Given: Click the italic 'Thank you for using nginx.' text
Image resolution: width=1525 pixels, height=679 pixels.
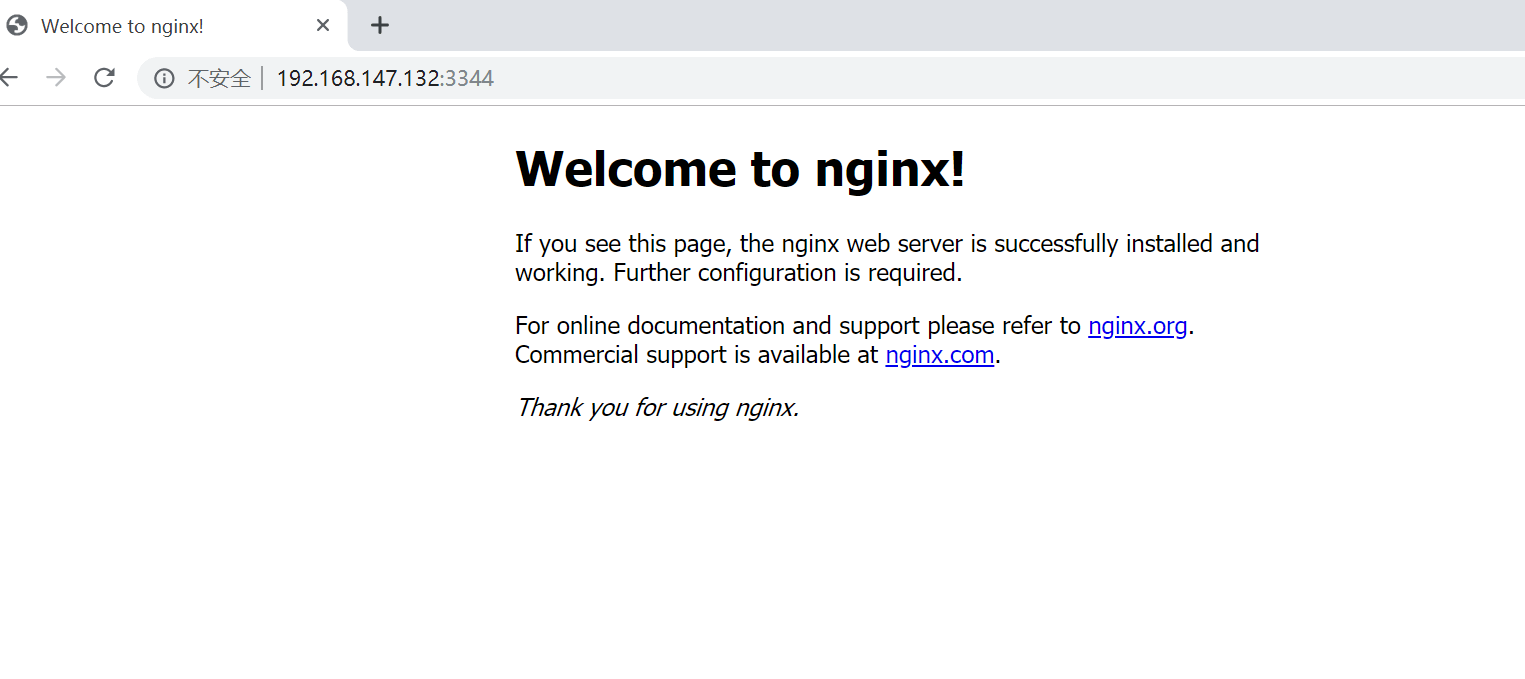Looking at the screenshot, I should (x=657, y=408).
